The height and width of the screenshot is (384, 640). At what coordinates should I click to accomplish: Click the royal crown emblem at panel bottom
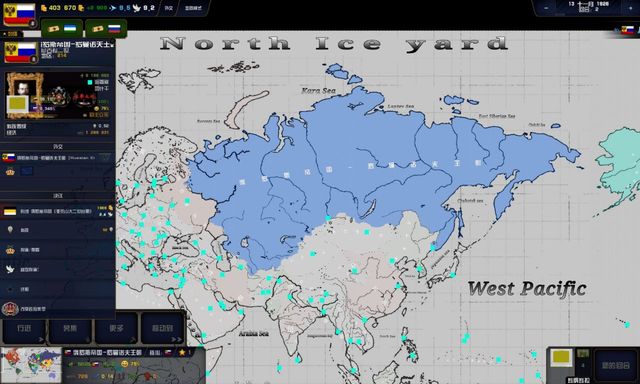[10, 309]
